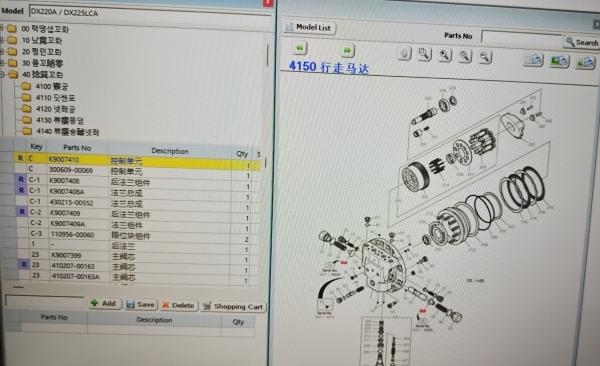This screenshot has width=600, height=366.
Task: Activate the zoom area selection tool
Action: point(424,54)
